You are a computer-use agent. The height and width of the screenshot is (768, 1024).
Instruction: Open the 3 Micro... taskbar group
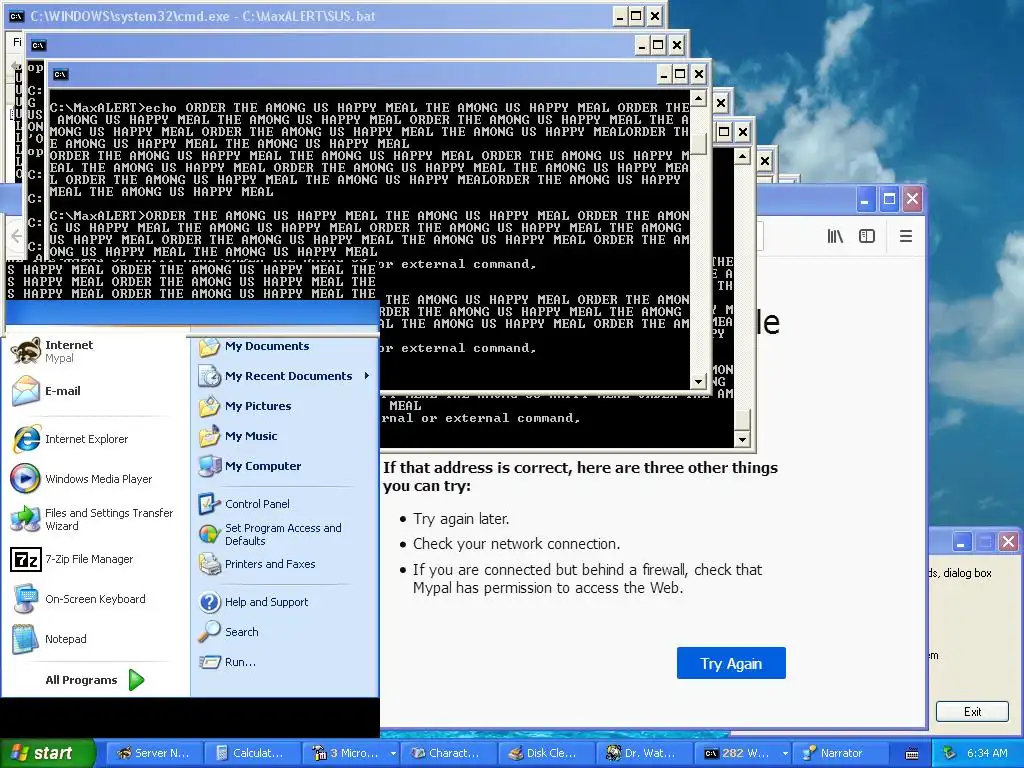click(350, 753)
